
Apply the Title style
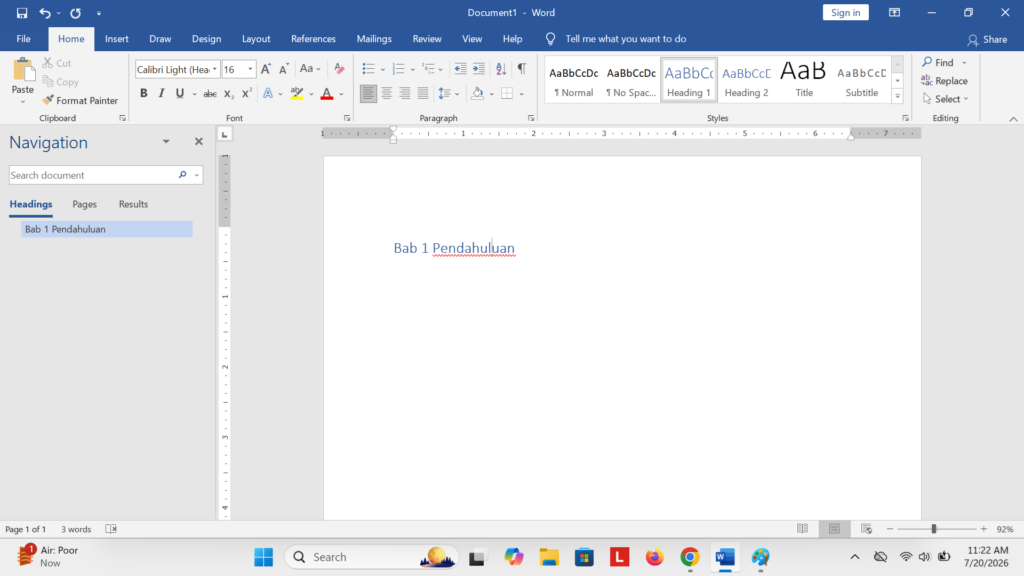tap(804, 80)
